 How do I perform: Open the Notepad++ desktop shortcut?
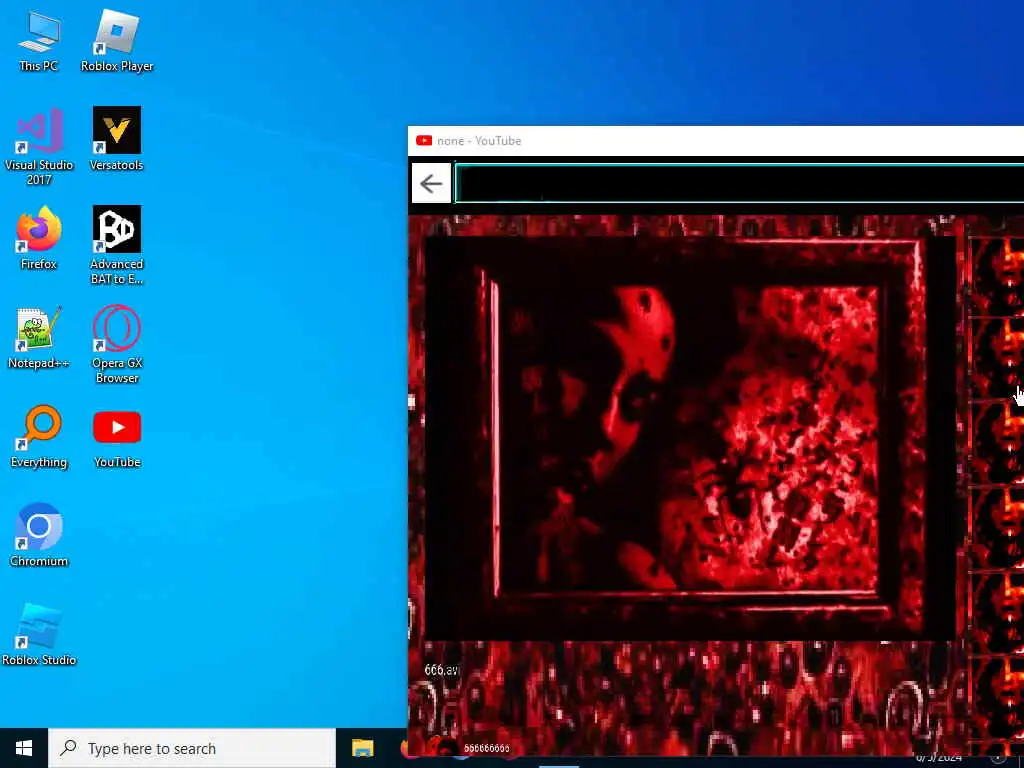pos(39,338)
